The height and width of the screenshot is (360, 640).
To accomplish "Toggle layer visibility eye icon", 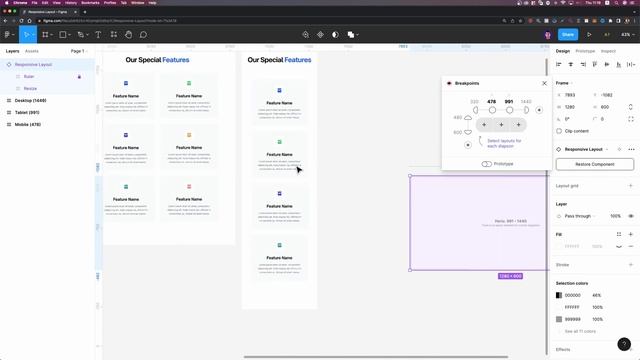I will [x=631, y=216].
